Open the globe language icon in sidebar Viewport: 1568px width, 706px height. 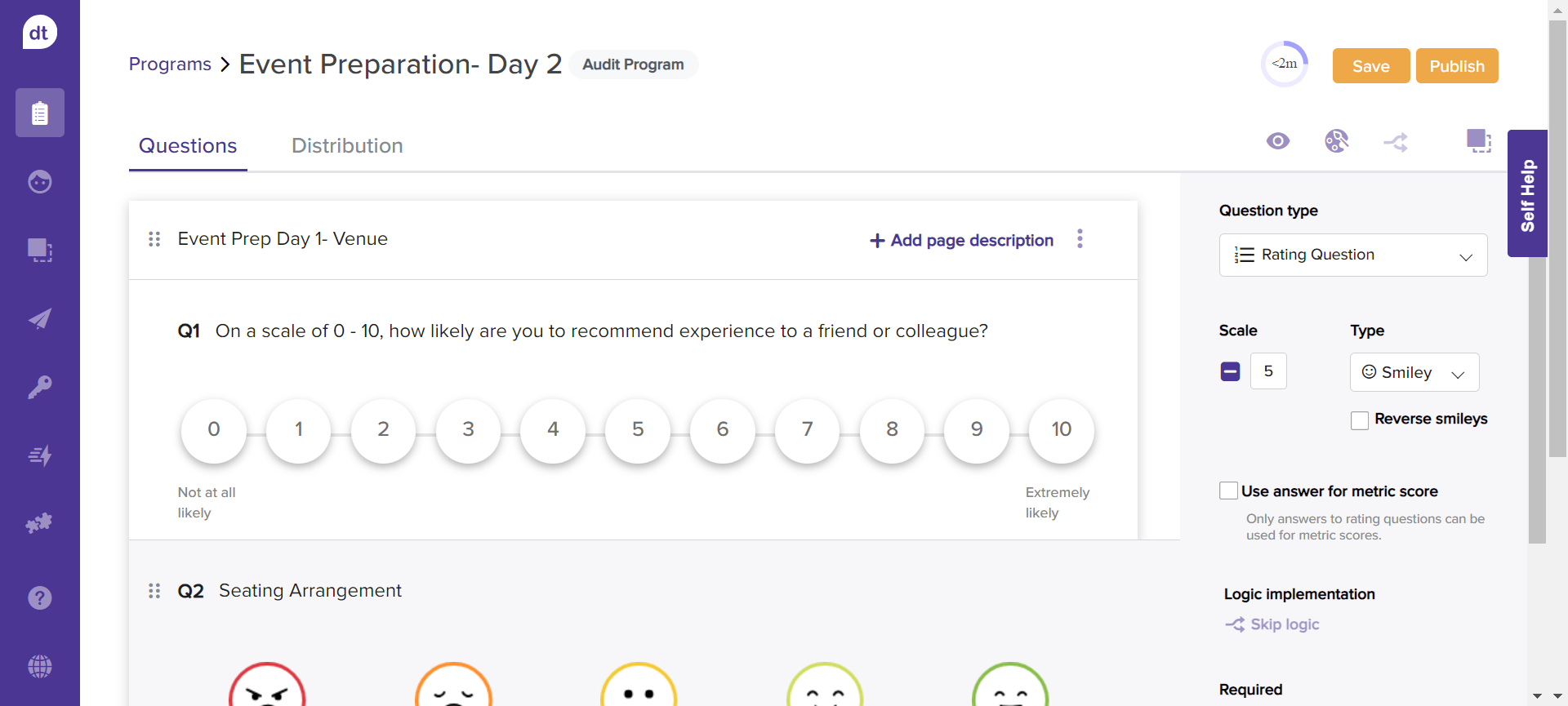coord(39,666)
